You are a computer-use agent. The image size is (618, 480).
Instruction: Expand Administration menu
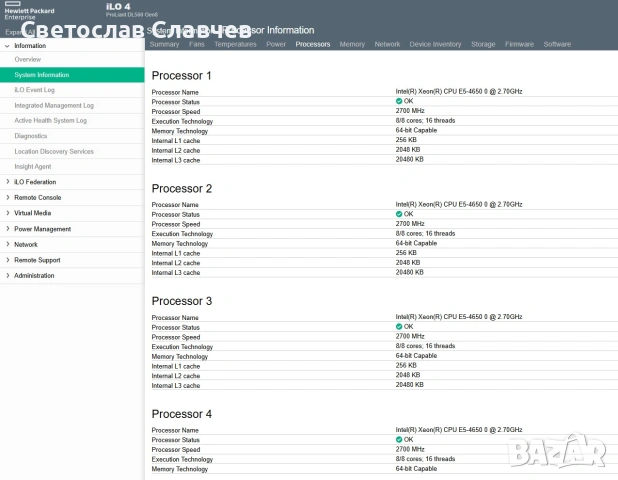click(x=7, y=275)
